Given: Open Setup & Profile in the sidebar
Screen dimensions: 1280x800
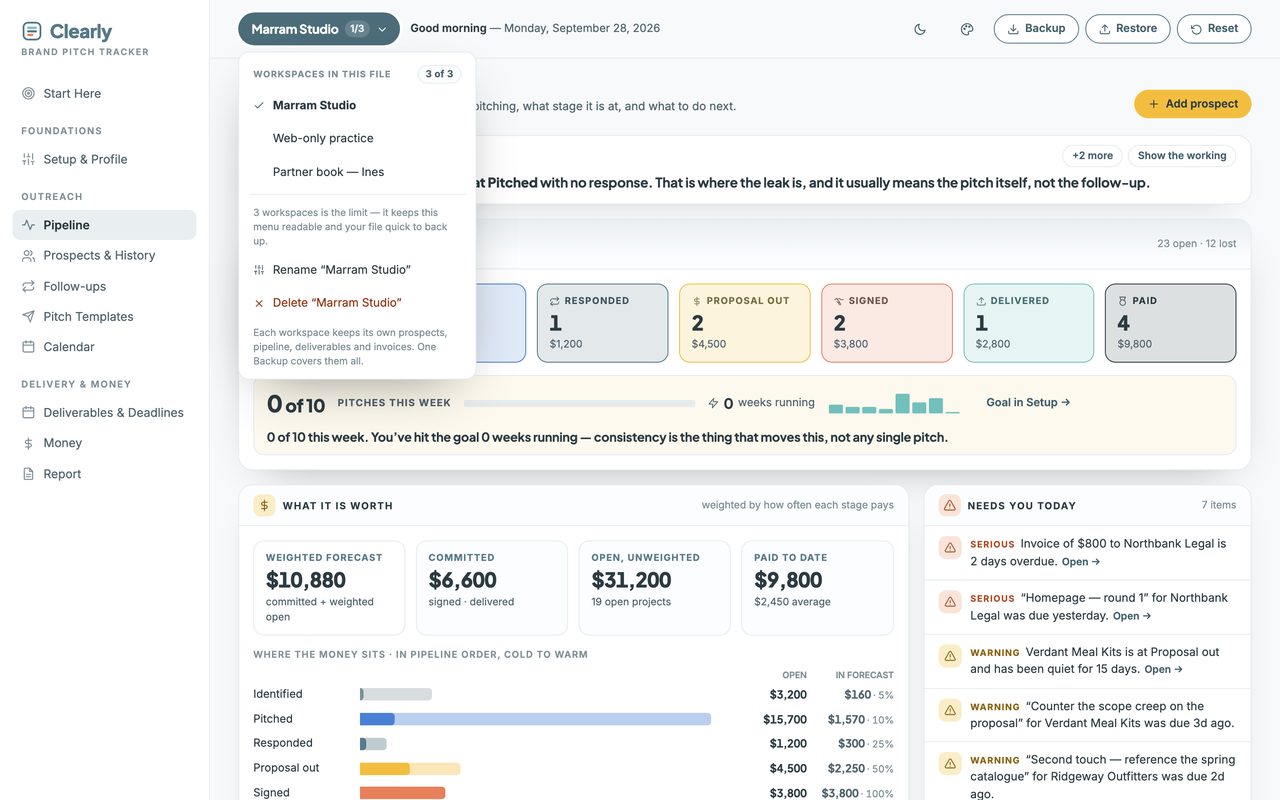Looking at the screenshot, I should point(104,159).
